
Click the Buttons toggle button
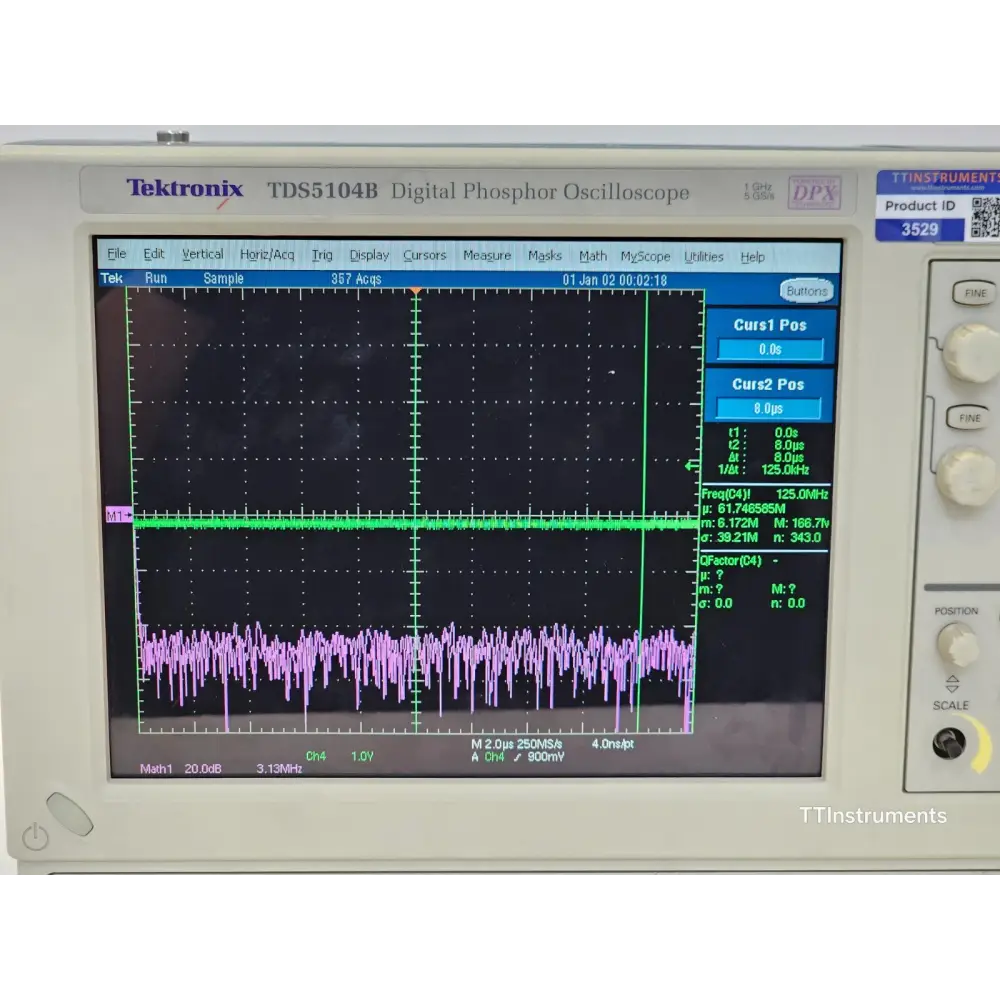807,291
